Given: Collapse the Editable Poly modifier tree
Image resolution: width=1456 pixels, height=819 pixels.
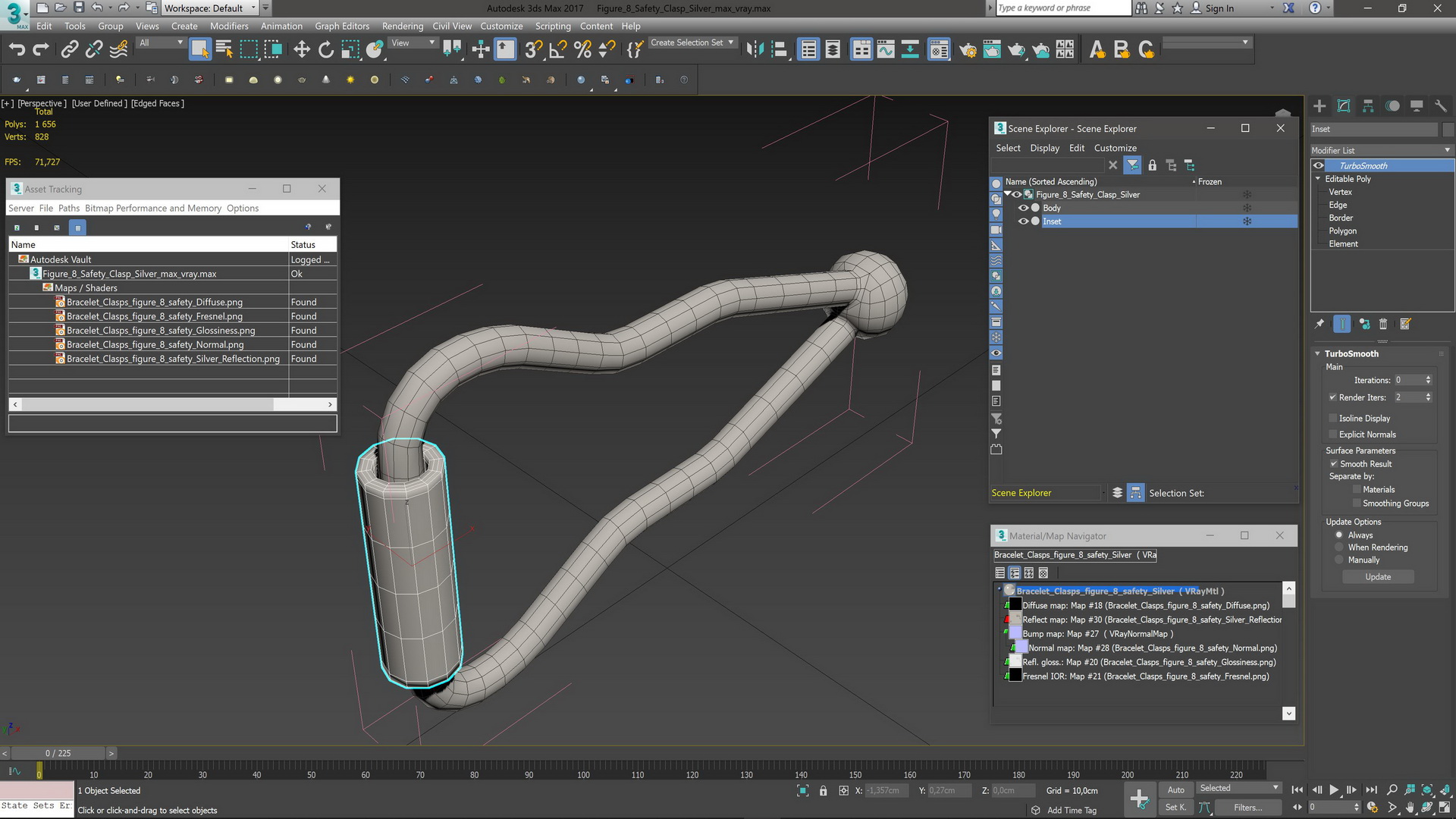Looking at the screenshot, I should tap(1318, 179).
